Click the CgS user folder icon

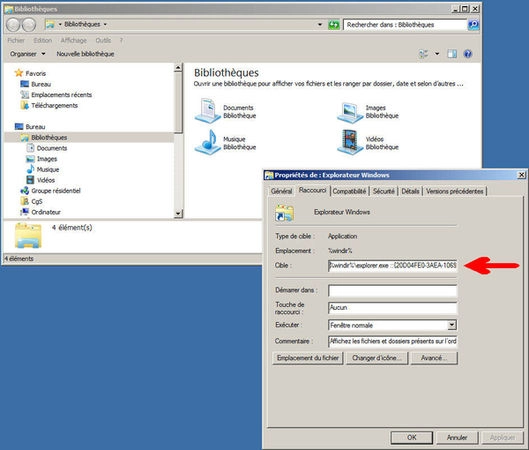click(x=25, y=201)
